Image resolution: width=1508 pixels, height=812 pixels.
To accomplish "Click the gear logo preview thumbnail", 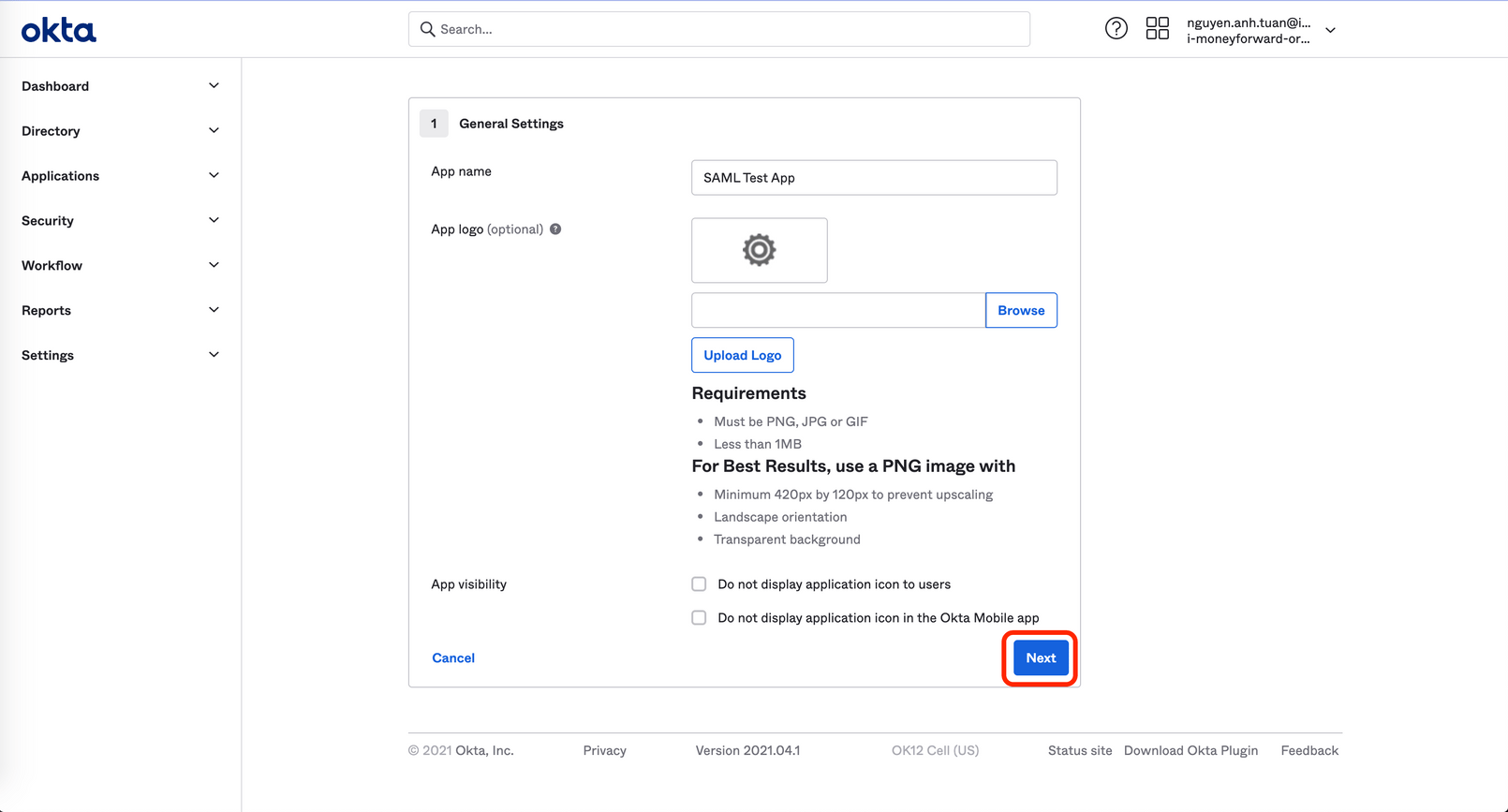I will click(x=760, y=250).
